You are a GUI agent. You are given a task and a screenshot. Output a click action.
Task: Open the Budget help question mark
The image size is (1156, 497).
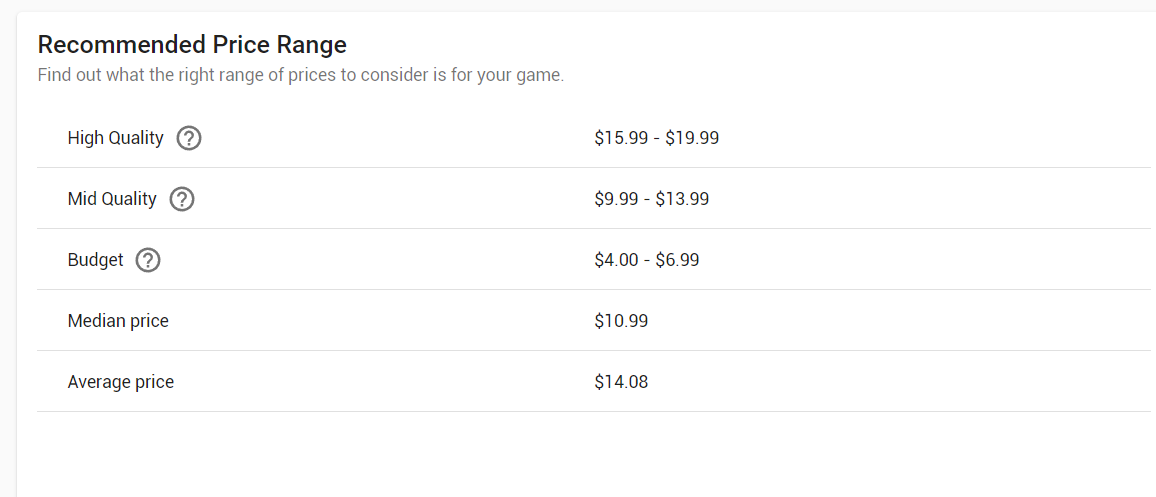[148, 260]
